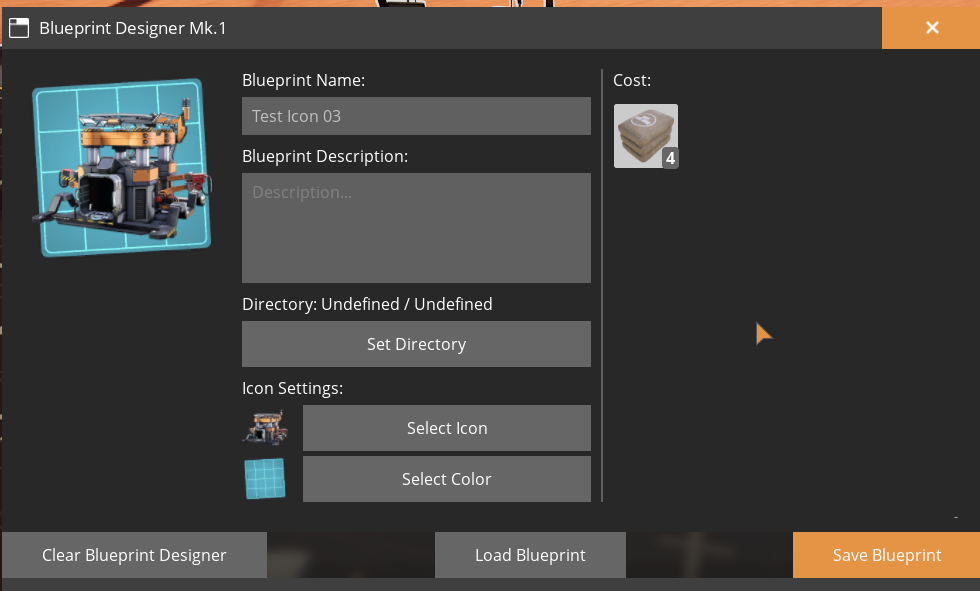Click the 'Blueprint Description:' label
The height and width of the screenshot is (591, 980).
click(x=325, y=156)
